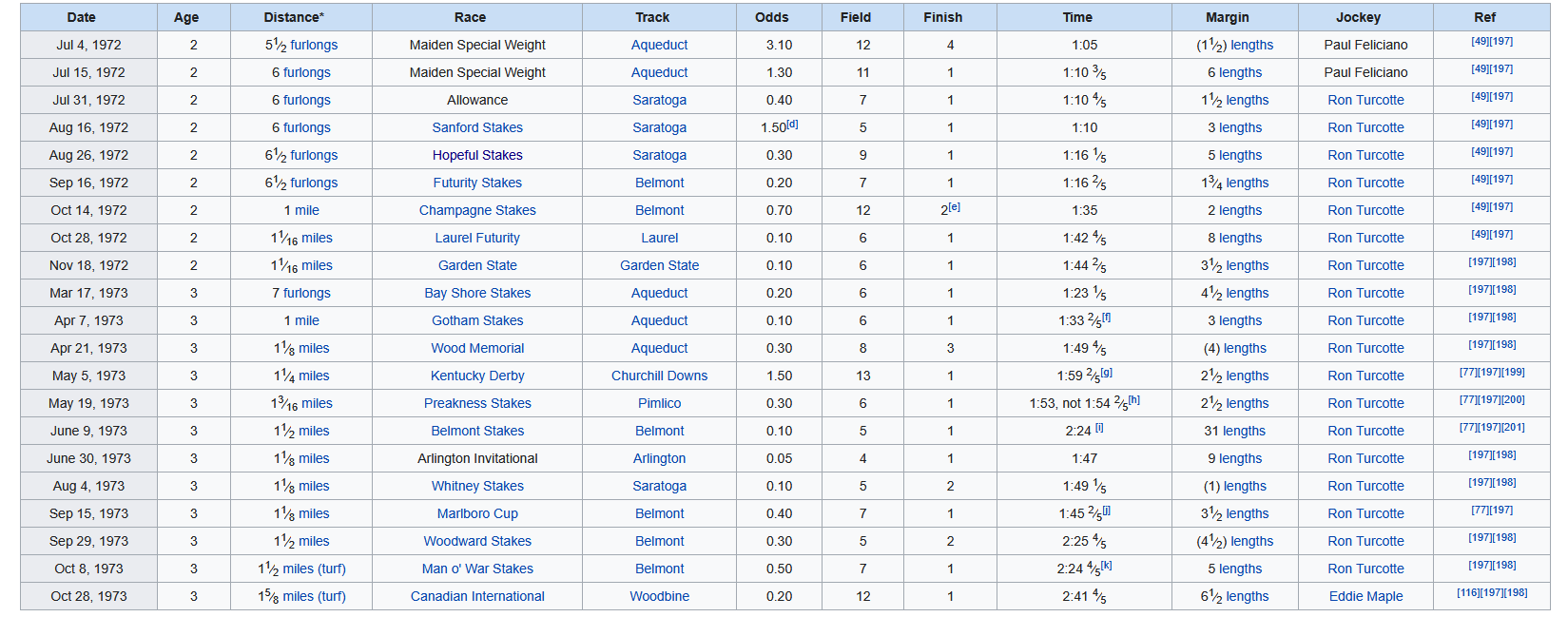
Task: Open 1 mile distance link in Champagne Stakes row
Action: click(x=307, y=210)
